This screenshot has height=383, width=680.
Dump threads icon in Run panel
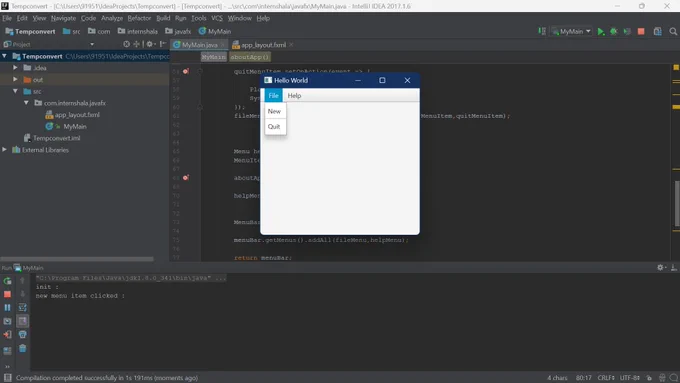click(7, 321)
